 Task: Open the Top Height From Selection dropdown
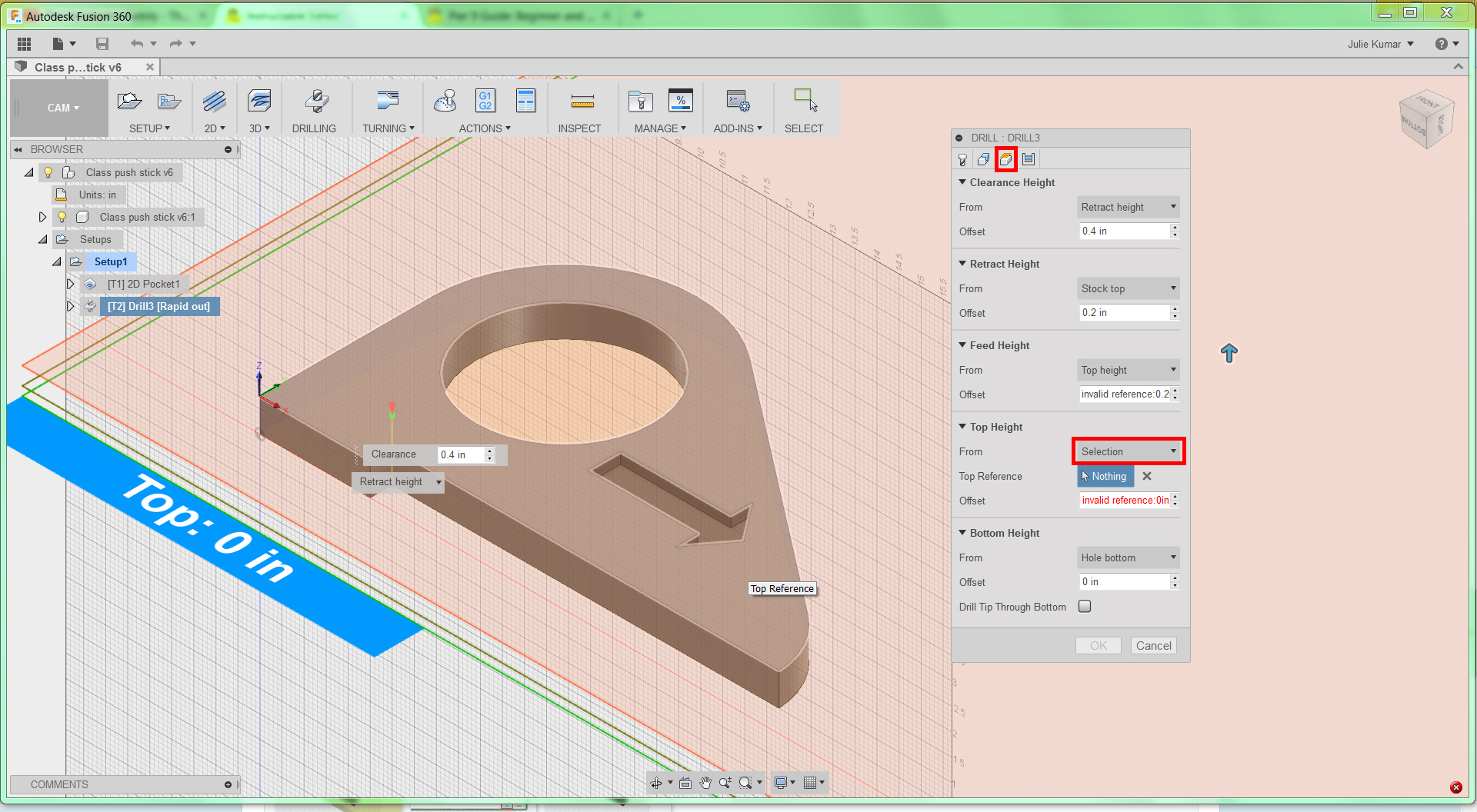(1128, 451)
